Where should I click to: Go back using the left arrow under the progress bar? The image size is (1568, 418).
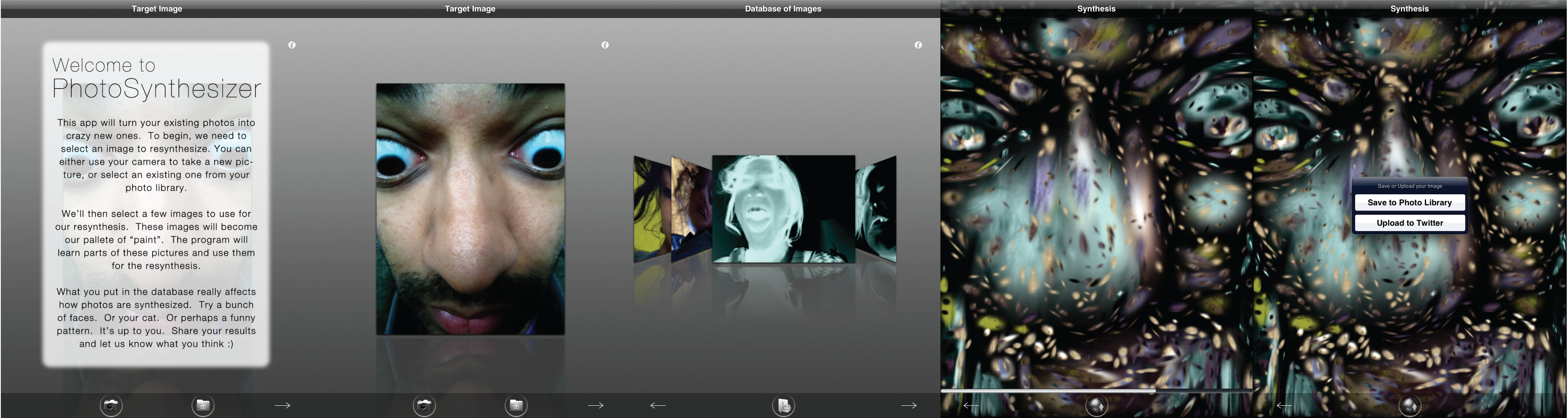coord(971,405)
